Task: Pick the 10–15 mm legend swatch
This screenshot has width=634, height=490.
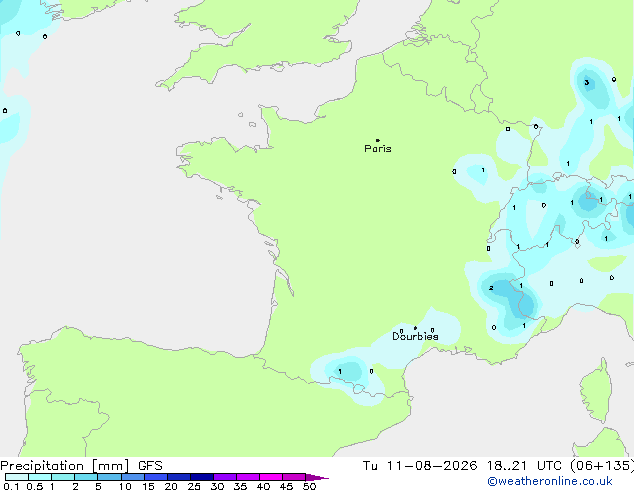Action: pos(133,477)
